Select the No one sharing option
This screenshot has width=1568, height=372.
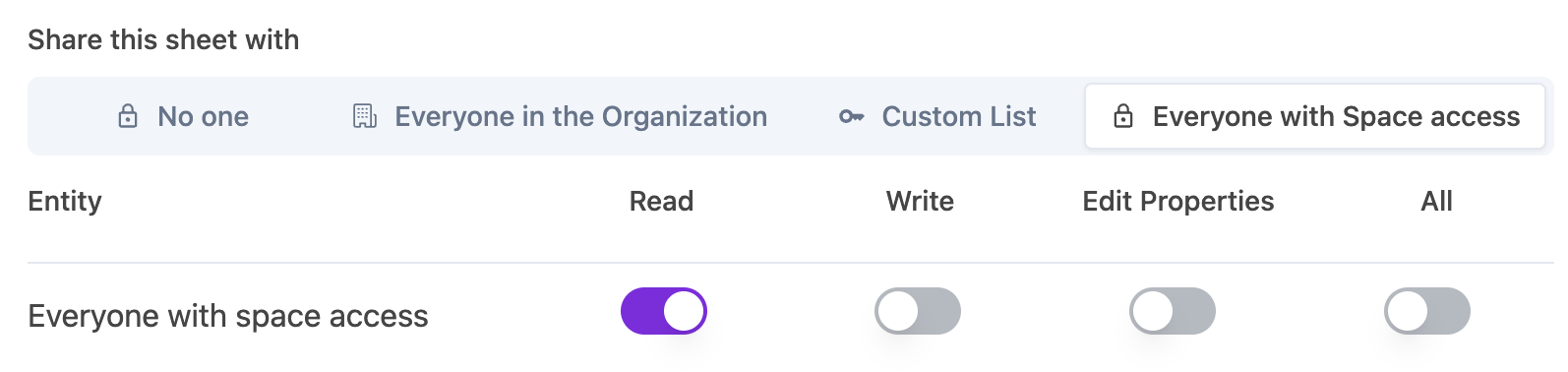183,116
